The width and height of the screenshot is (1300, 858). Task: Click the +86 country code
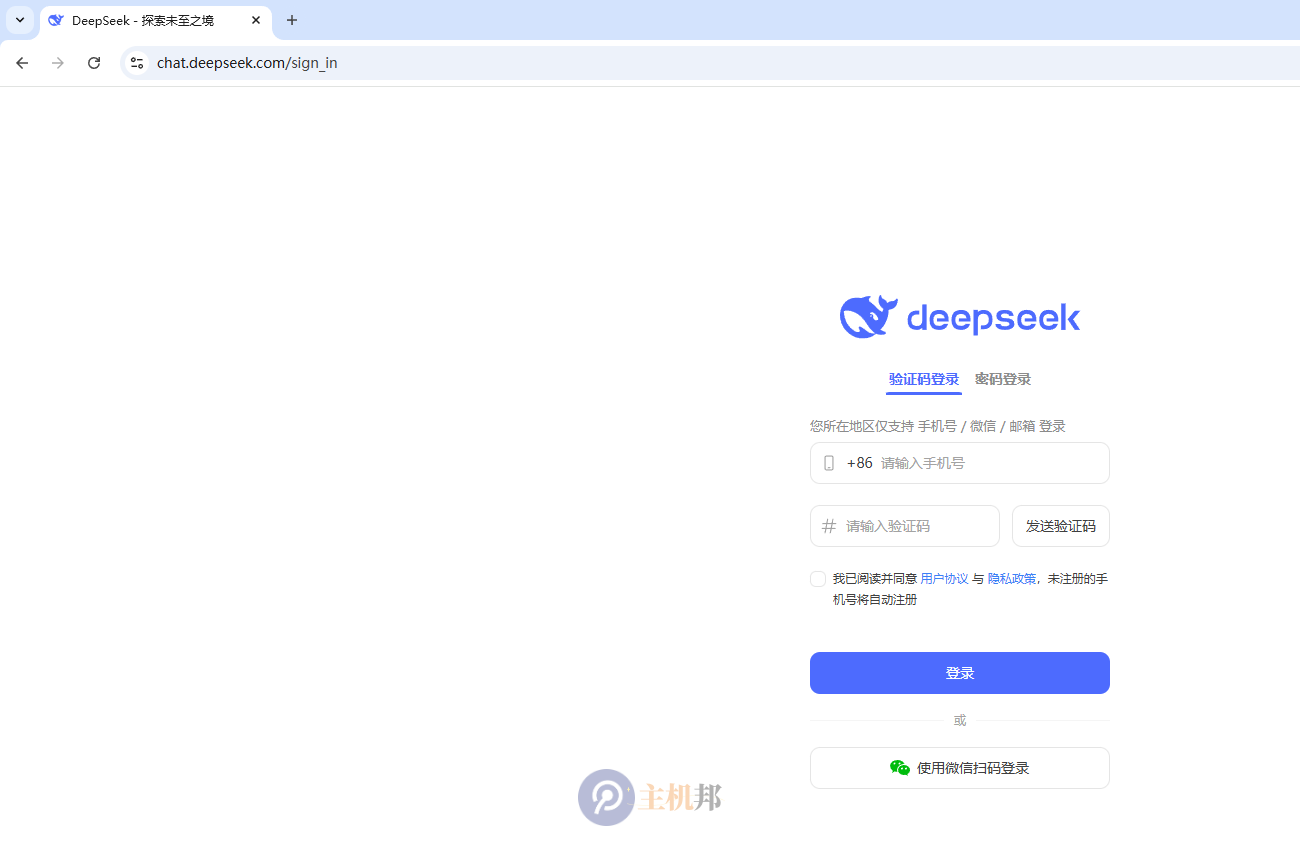tap(860, 463)
